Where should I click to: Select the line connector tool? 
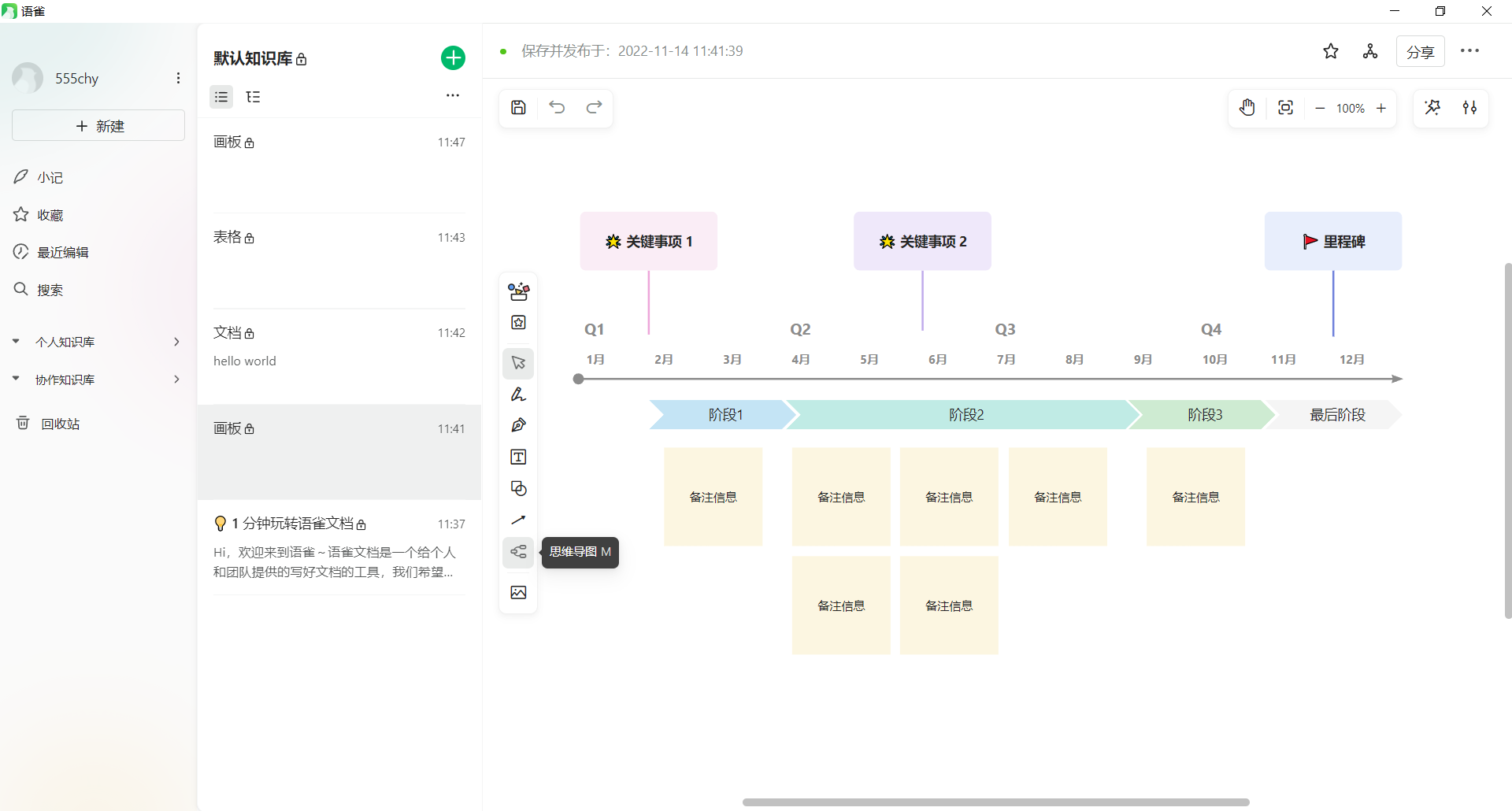[518, 520]
